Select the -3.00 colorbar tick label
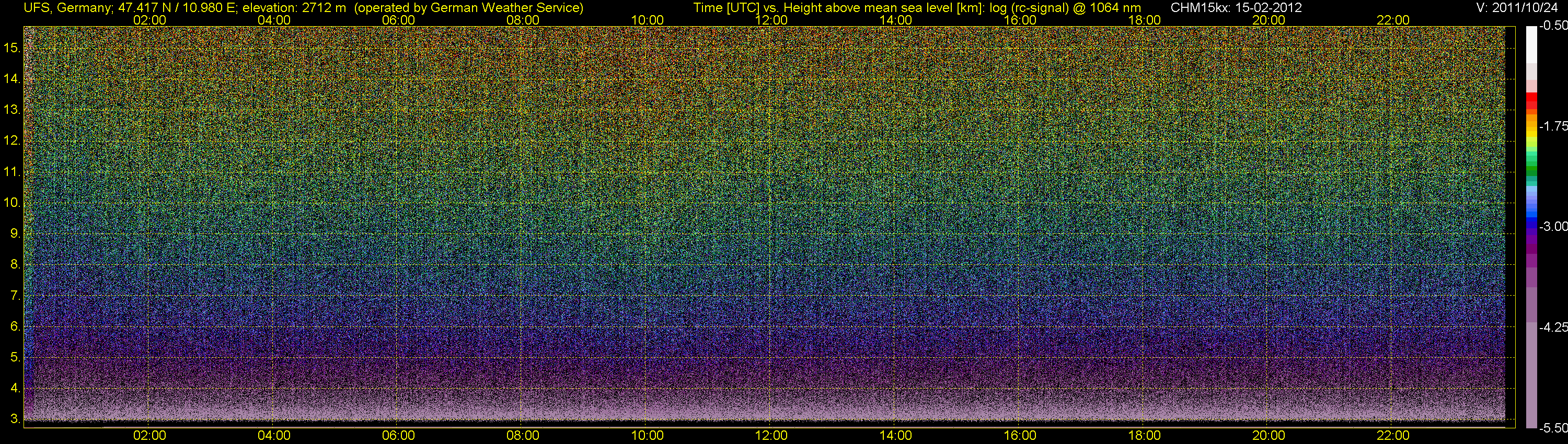 click(x=1553, y=226)
